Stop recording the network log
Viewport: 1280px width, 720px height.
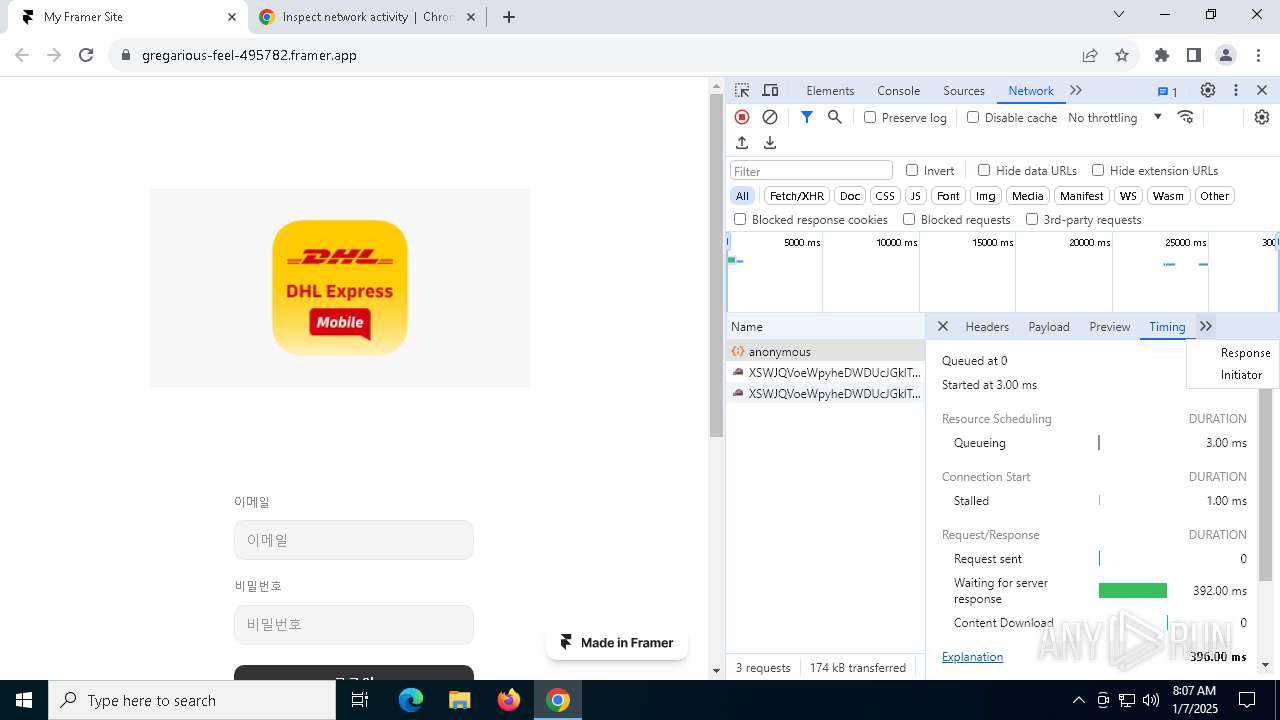tap(742, 117)
